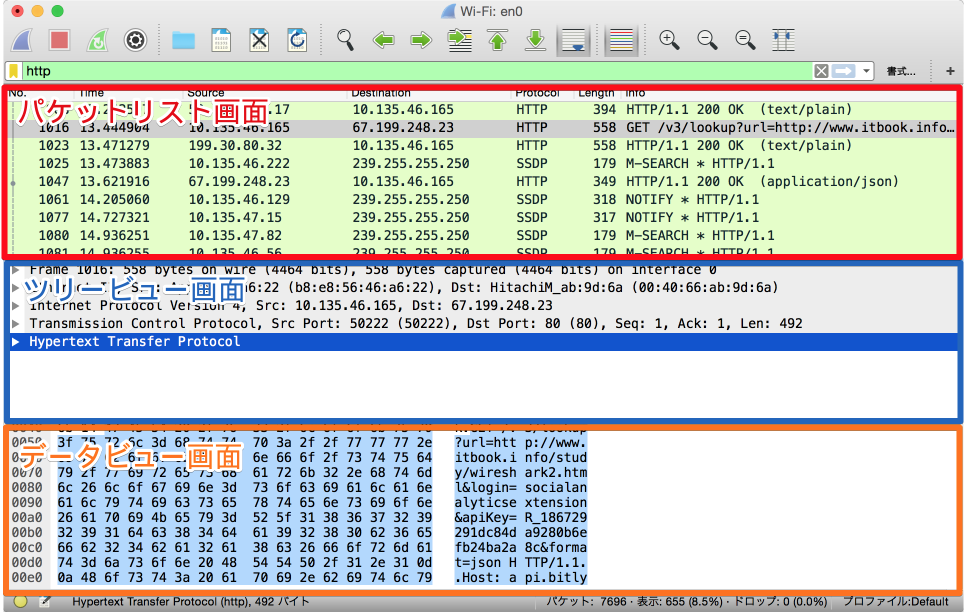Close the capture file icon
The image size is (966, 612).
click(259, 41)
